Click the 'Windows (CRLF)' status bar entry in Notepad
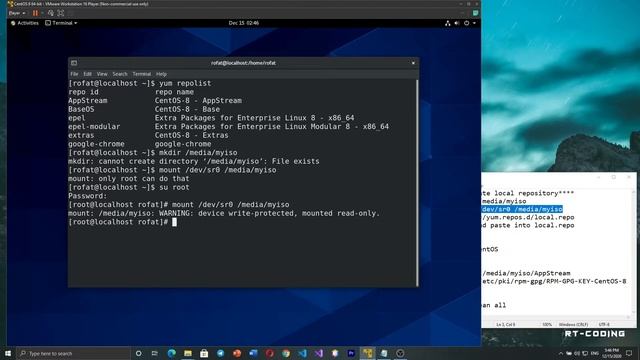This screenshot has width=640, height=360. (x=573, y=324)
